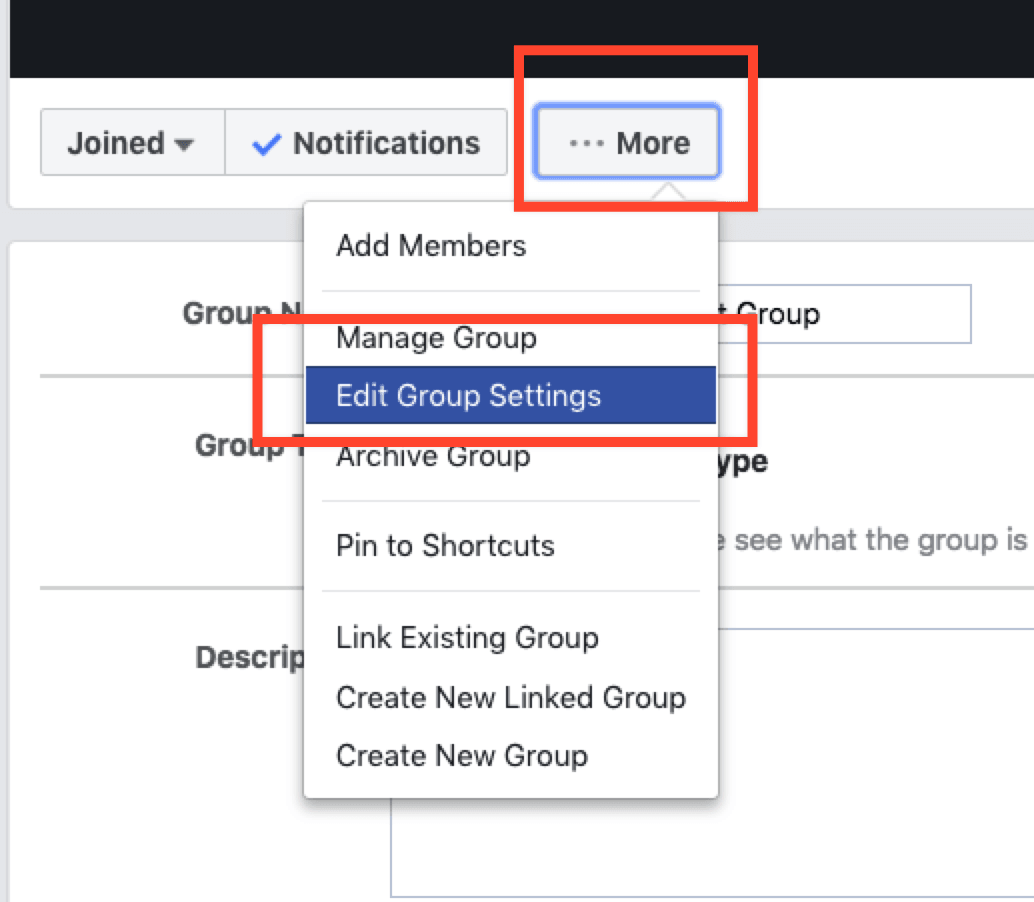Choose Link Existing Group
This screenshot has width=1034, height=902.
510,638
